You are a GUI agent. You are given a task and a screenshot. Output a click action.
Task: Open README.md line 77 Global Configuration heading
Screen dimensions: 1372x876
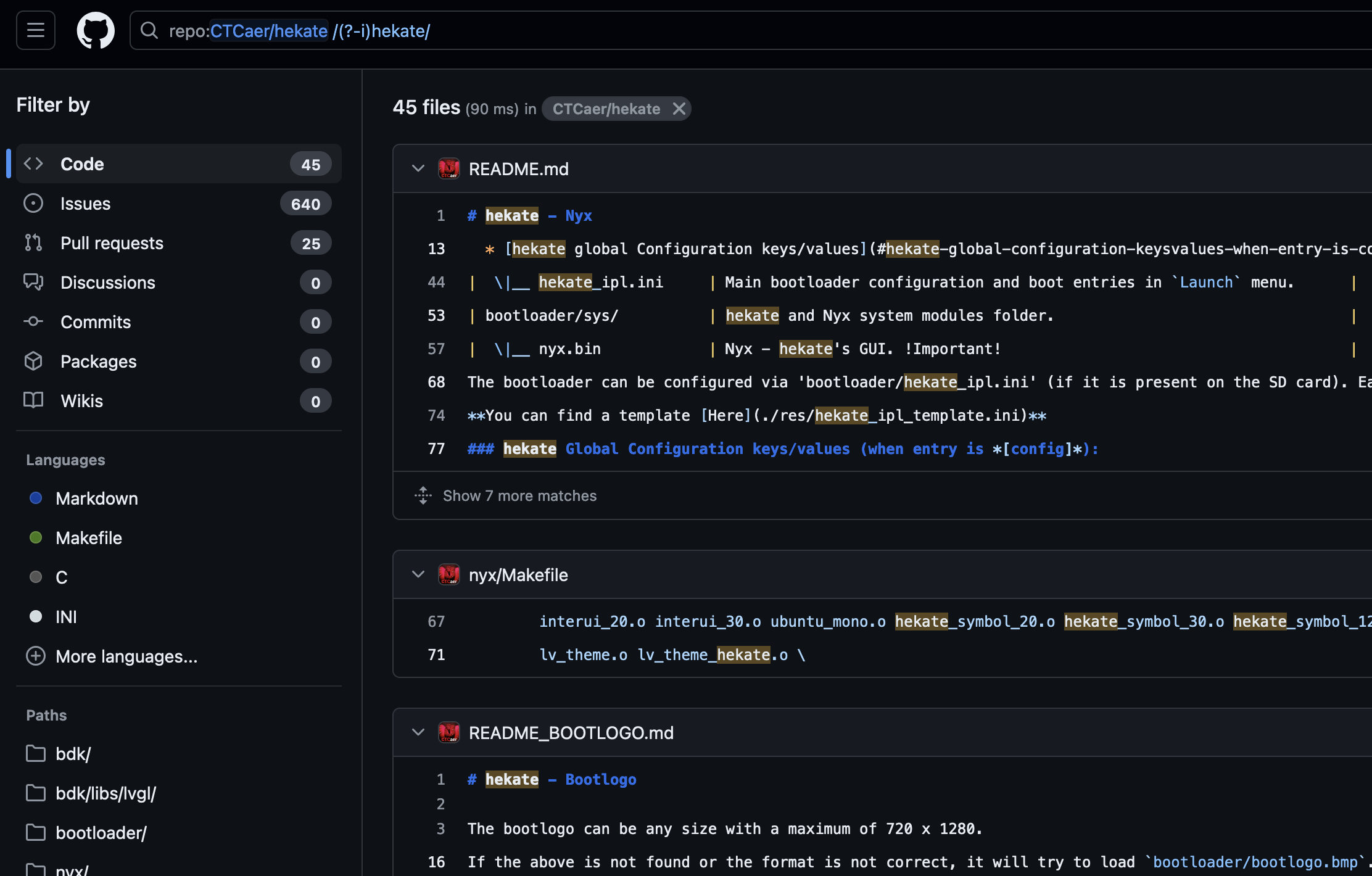pyautogui.click(x=783, y=448)
